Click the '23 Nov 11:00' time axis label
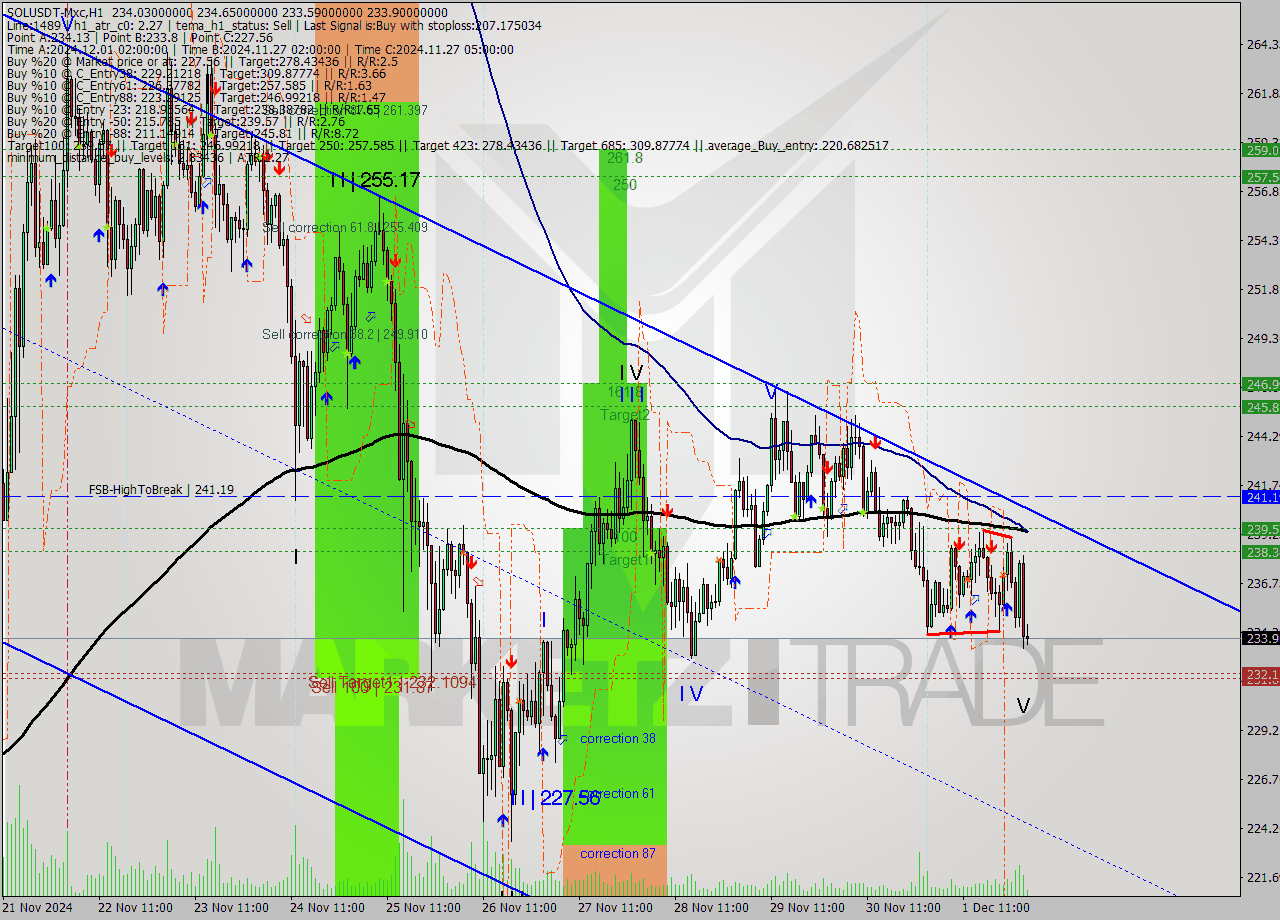This screenshot has width=1280, height=920. point(230,908)
